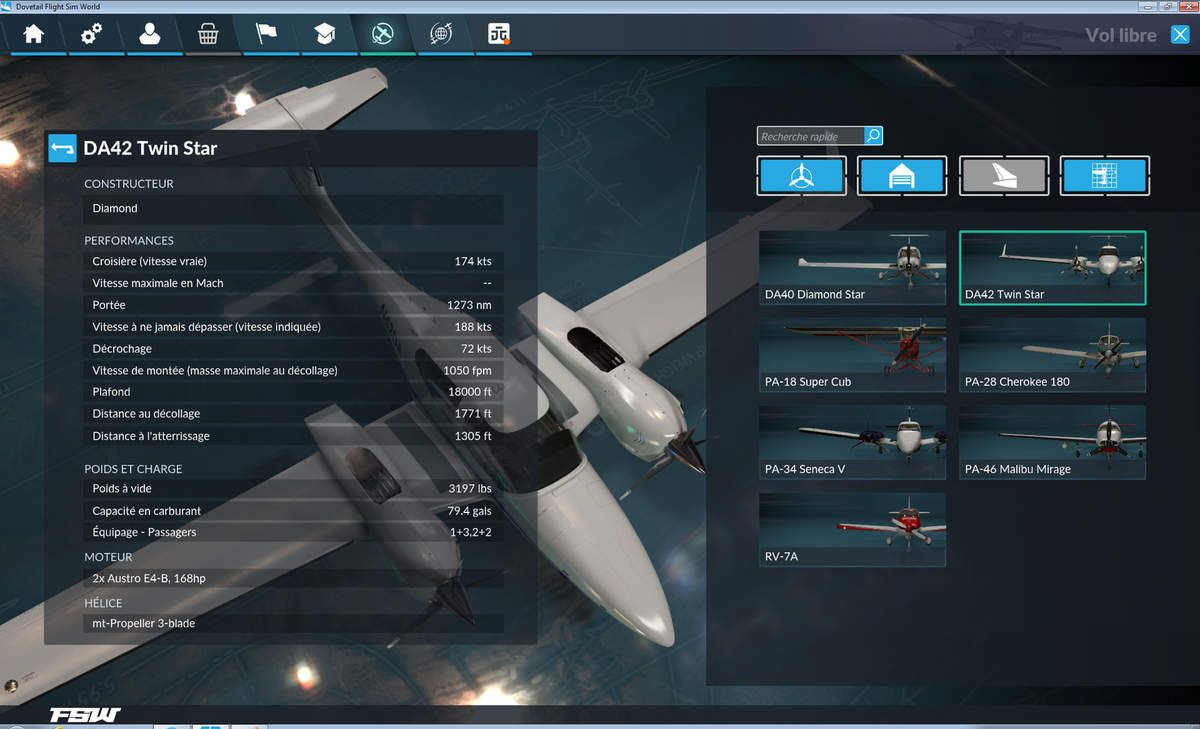Click the Distance à l'atterrissage row
Screen dimensions: 1200x729
(293, 436)
